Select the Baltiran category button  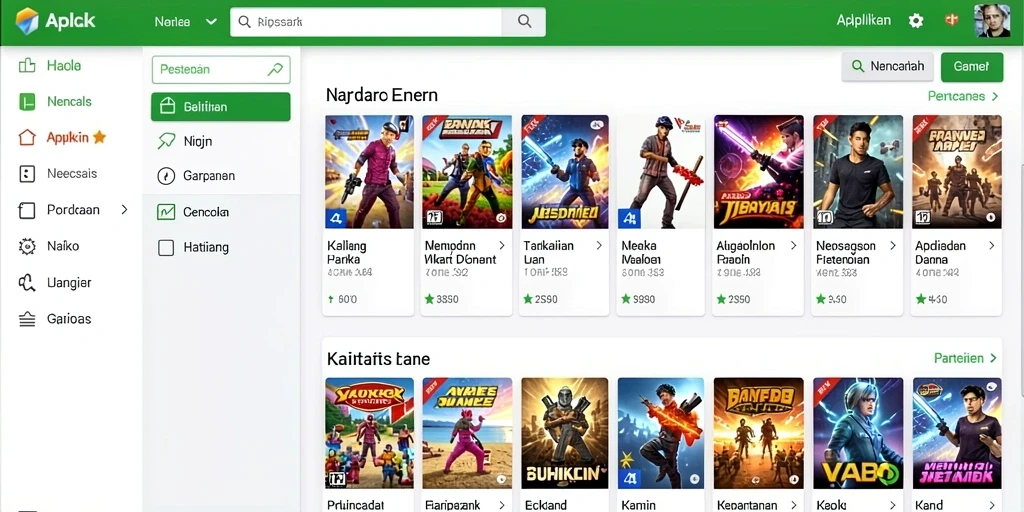coord(221,106)
